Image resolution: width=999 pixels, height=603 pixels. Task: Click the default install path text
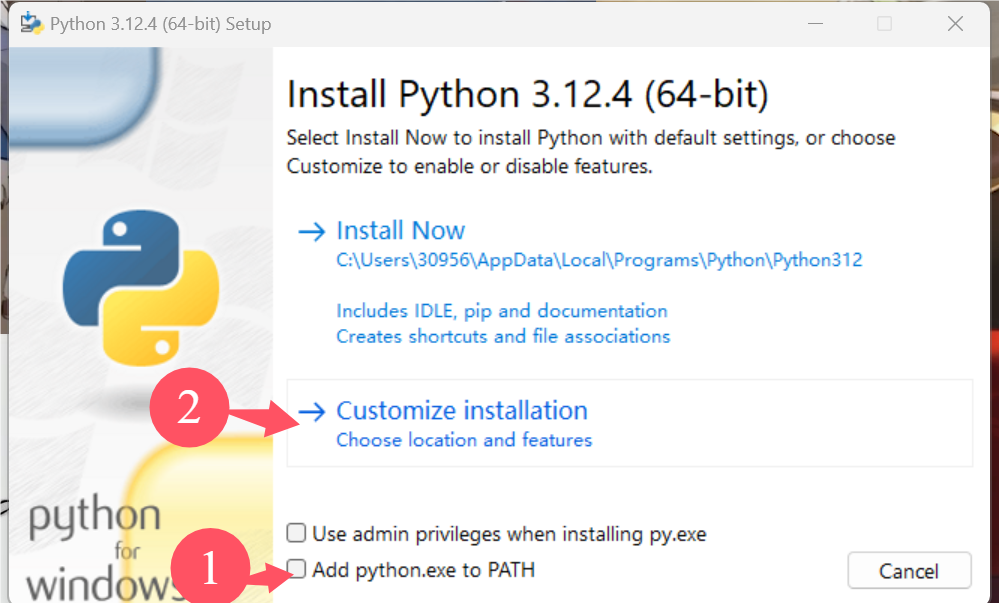click(599, 260)
